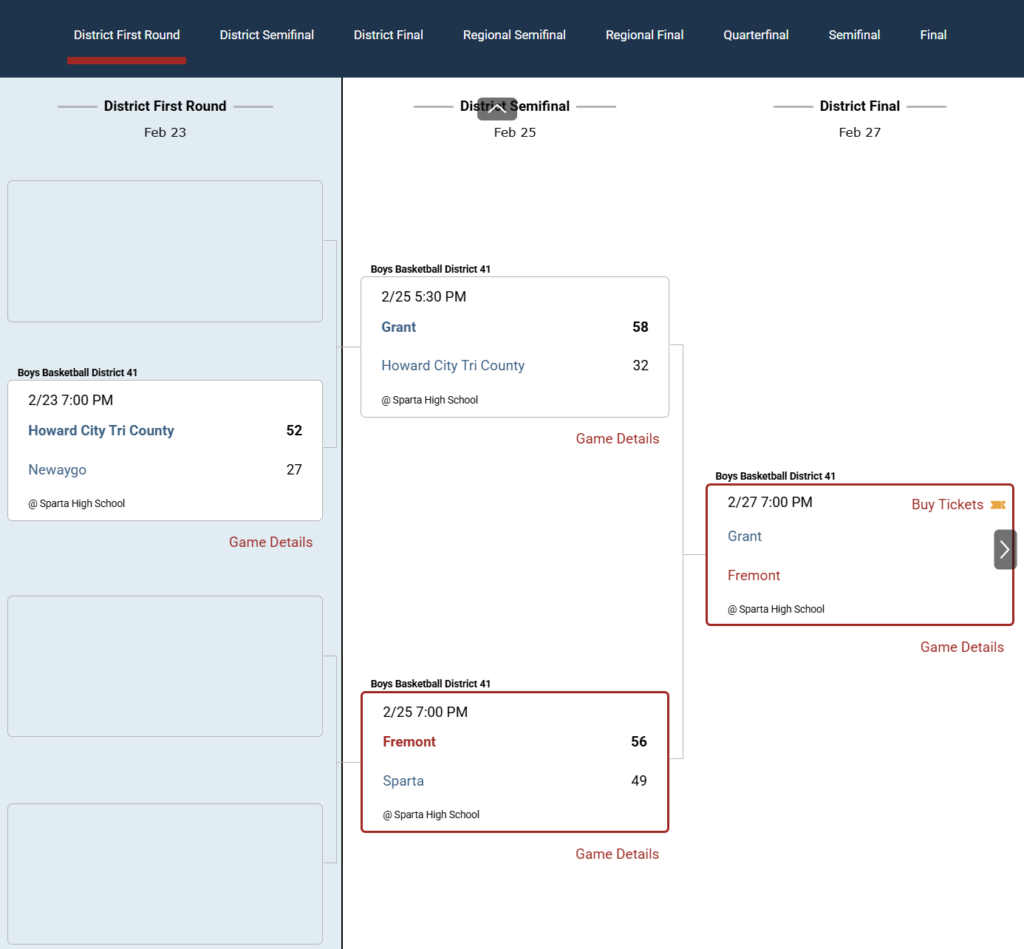Open Game Details for Howard City vs Newaygo
The height and width of the screenshot is (949, 1024).
click(270, 542)
